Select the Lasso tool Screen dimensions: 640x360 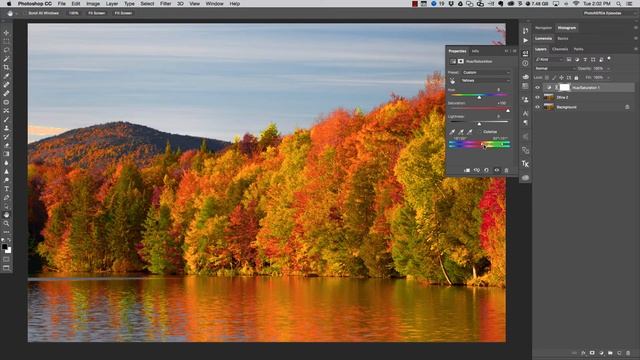click(x=6, y=50)
